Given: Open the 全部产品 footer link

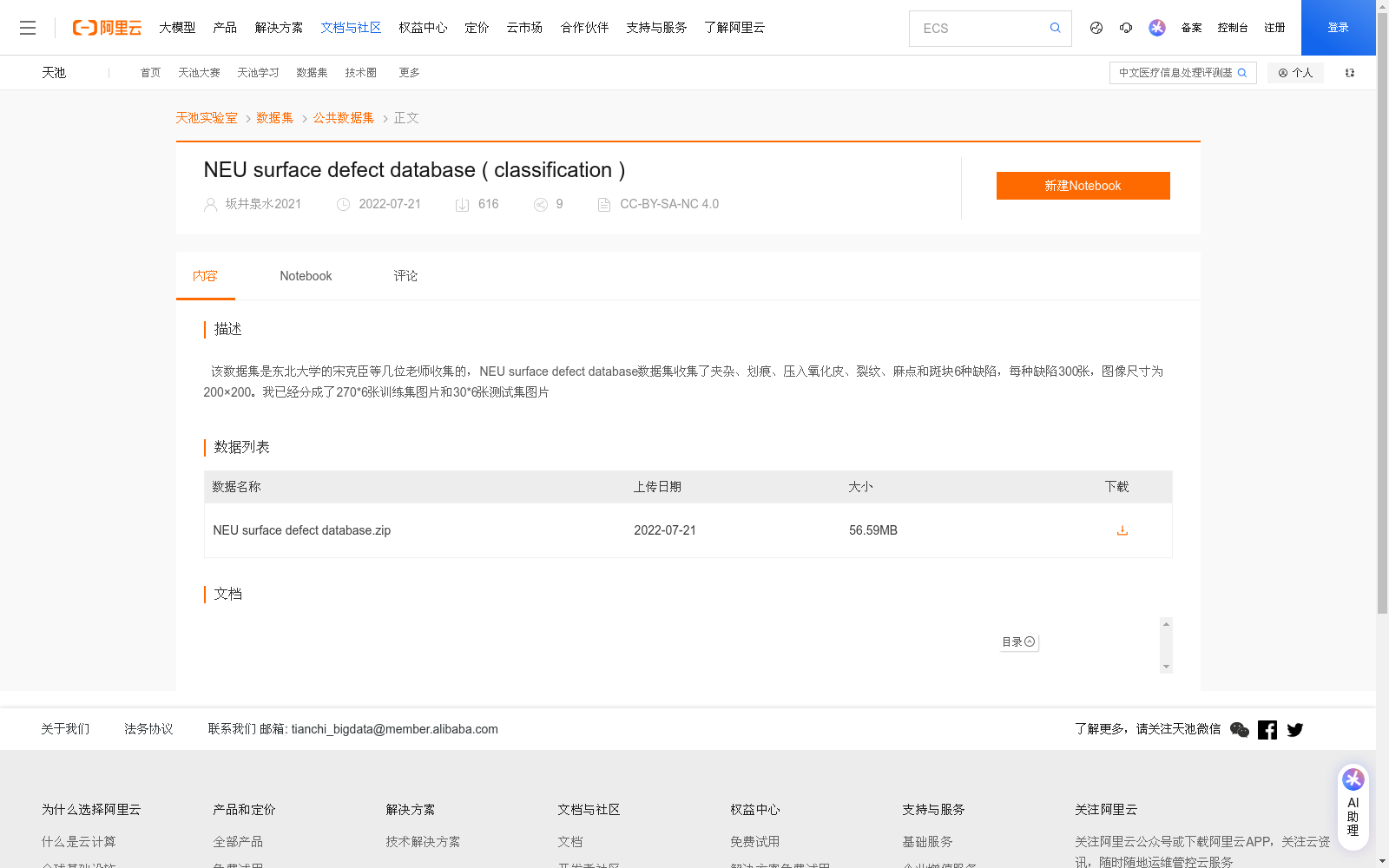Looking at the screenshot, I should tap(238, 842).
